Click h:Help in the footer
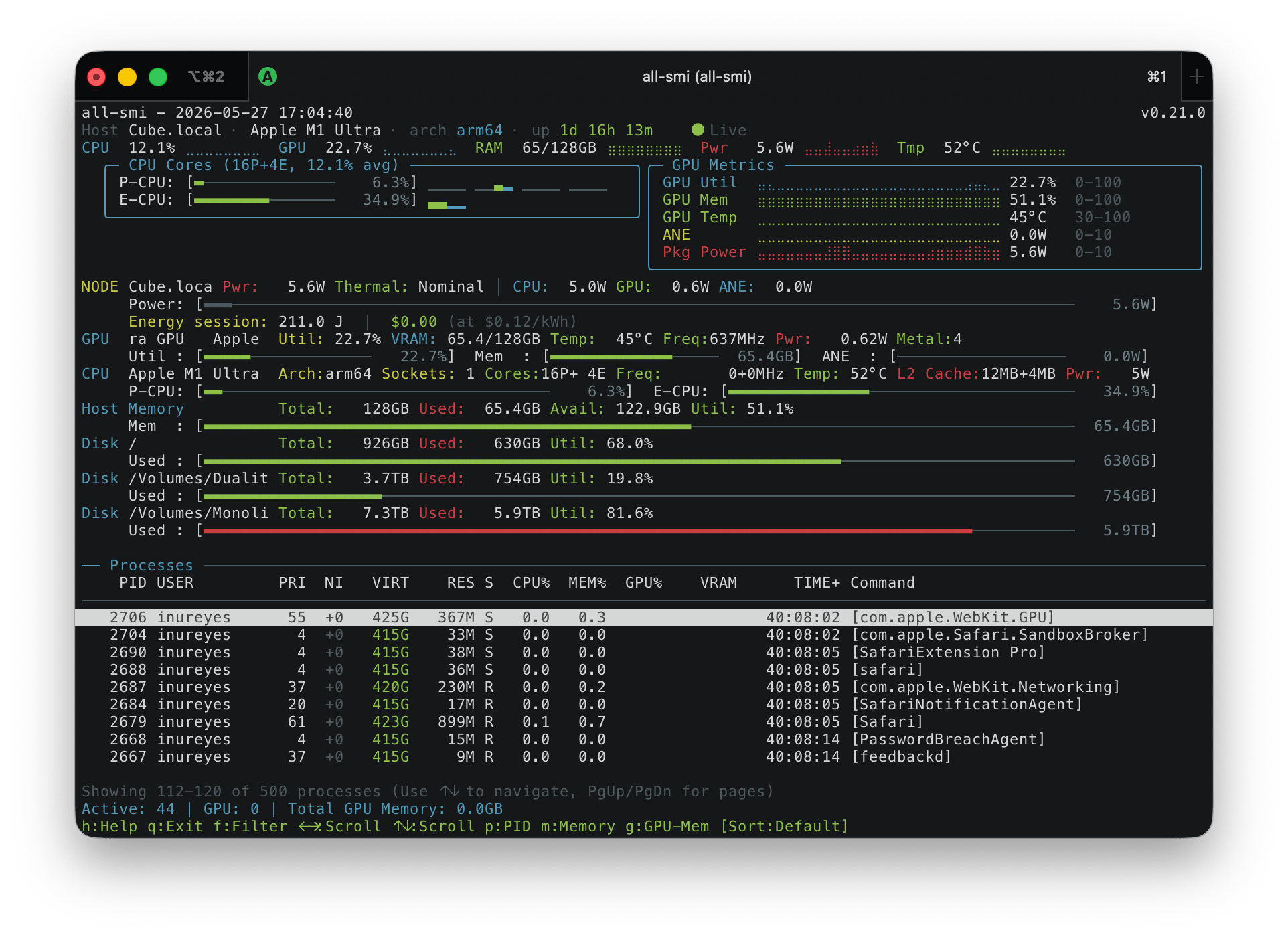The height and width of the screenshot is (937, 1288). (109, 827)
